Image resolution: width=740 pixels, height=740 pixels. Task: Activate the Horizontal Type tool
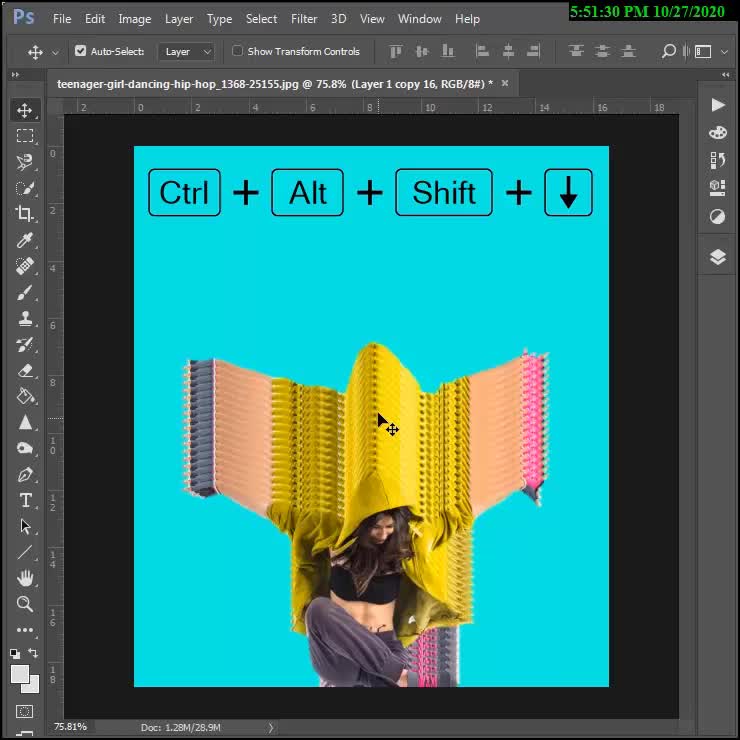pos(25,500)
